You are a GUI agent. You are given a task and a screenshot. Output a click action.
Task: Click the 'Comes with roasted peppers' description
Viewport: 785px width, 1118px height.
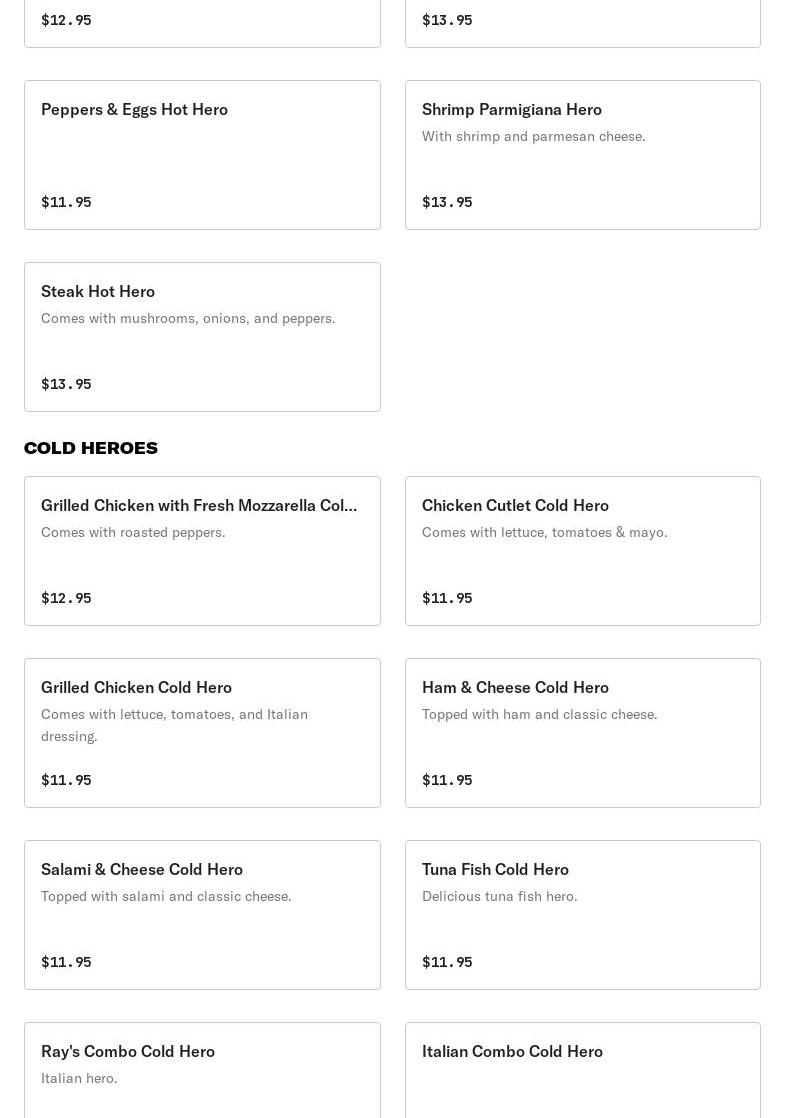pyautogui.click(x=133, y=532)
